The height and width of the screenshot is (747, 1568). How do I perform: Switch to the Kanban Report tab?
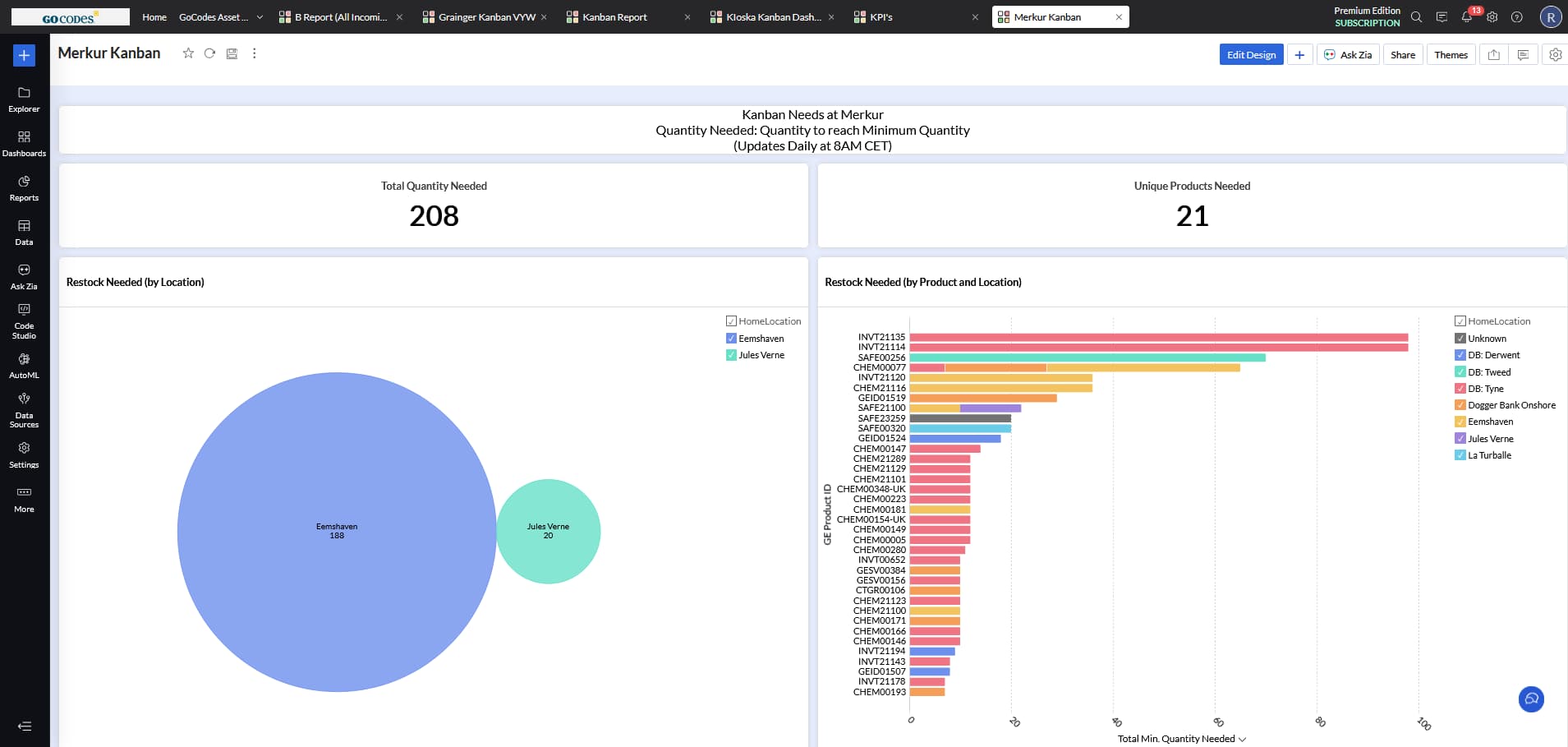pyautogui.click(x=614, y=17)
